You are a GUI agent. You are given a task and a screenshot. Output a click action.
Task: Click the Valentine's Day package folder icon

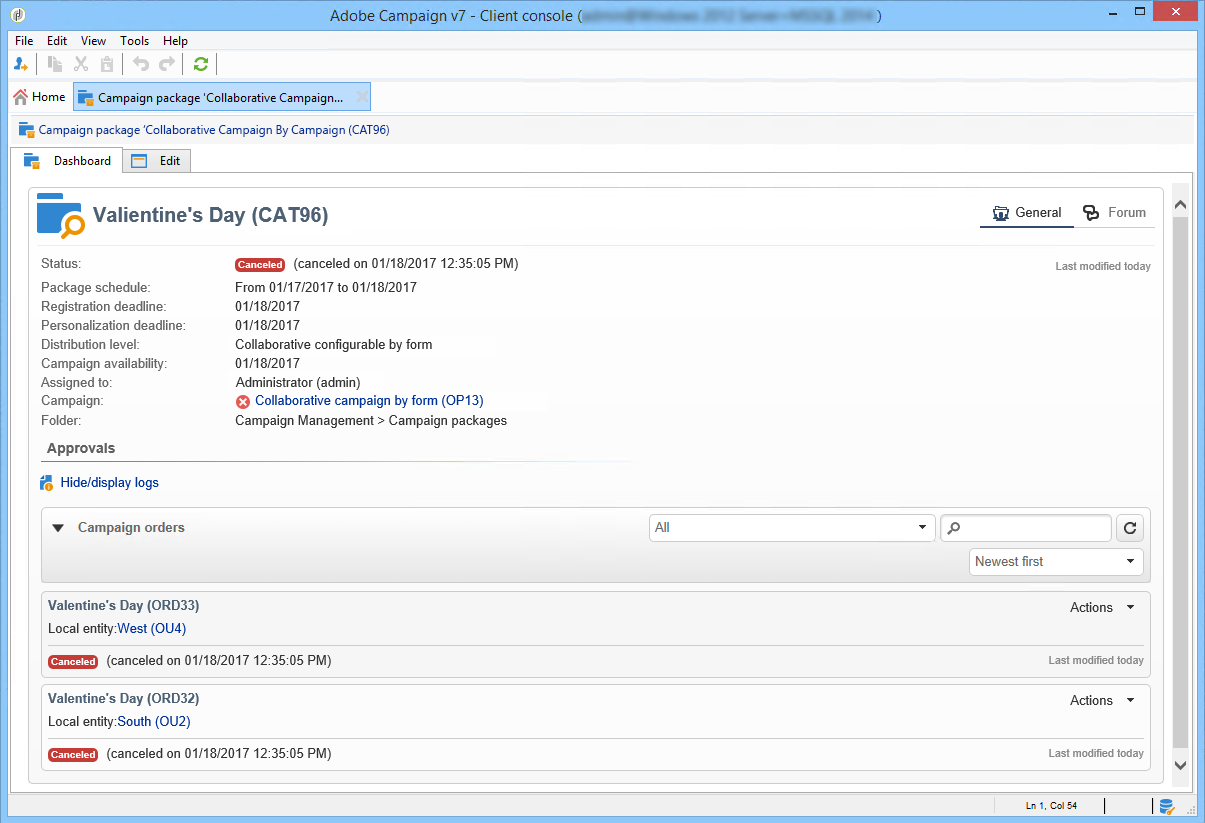60,215
